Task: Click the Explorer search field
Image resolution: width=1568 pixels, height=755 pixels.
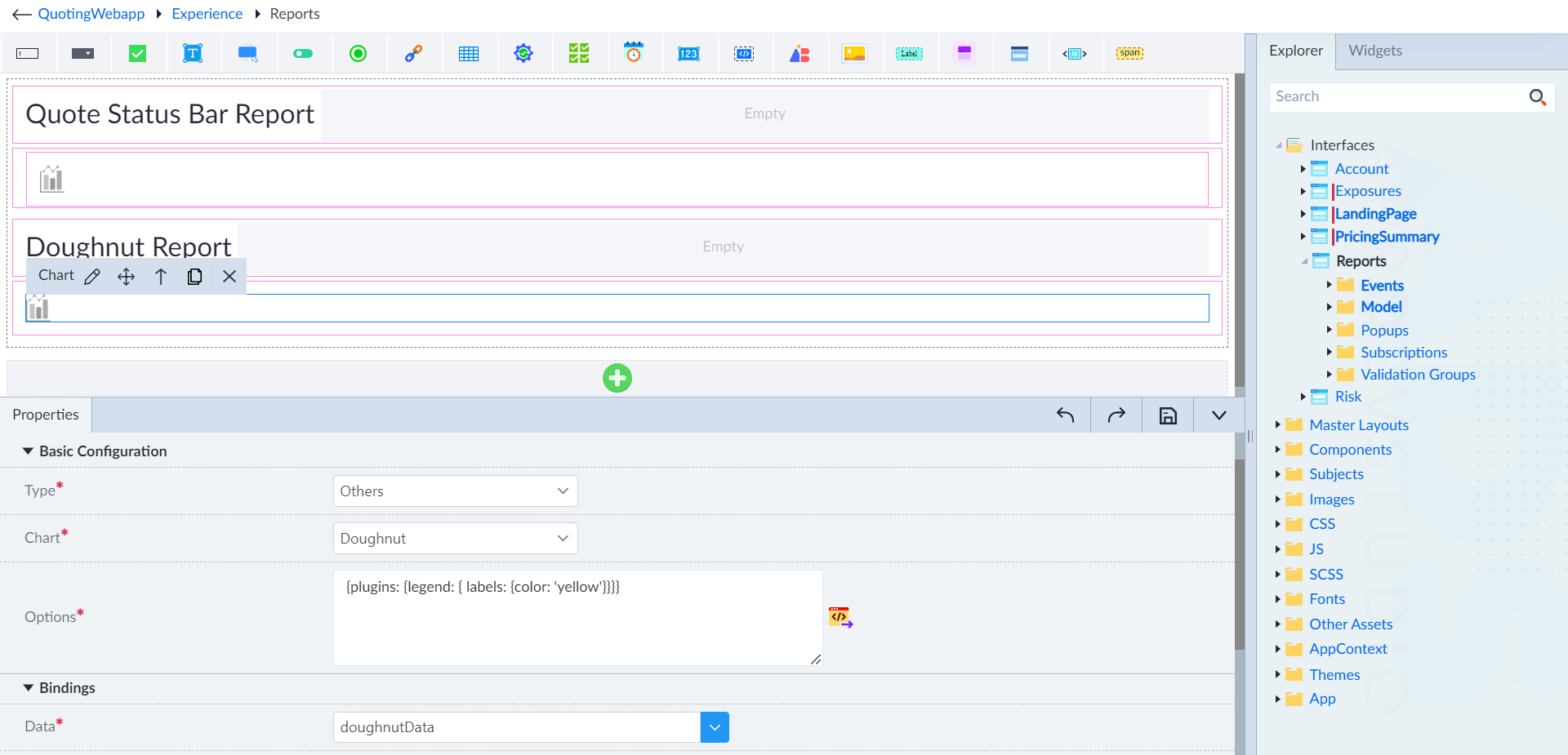Action: point(1396,97)
